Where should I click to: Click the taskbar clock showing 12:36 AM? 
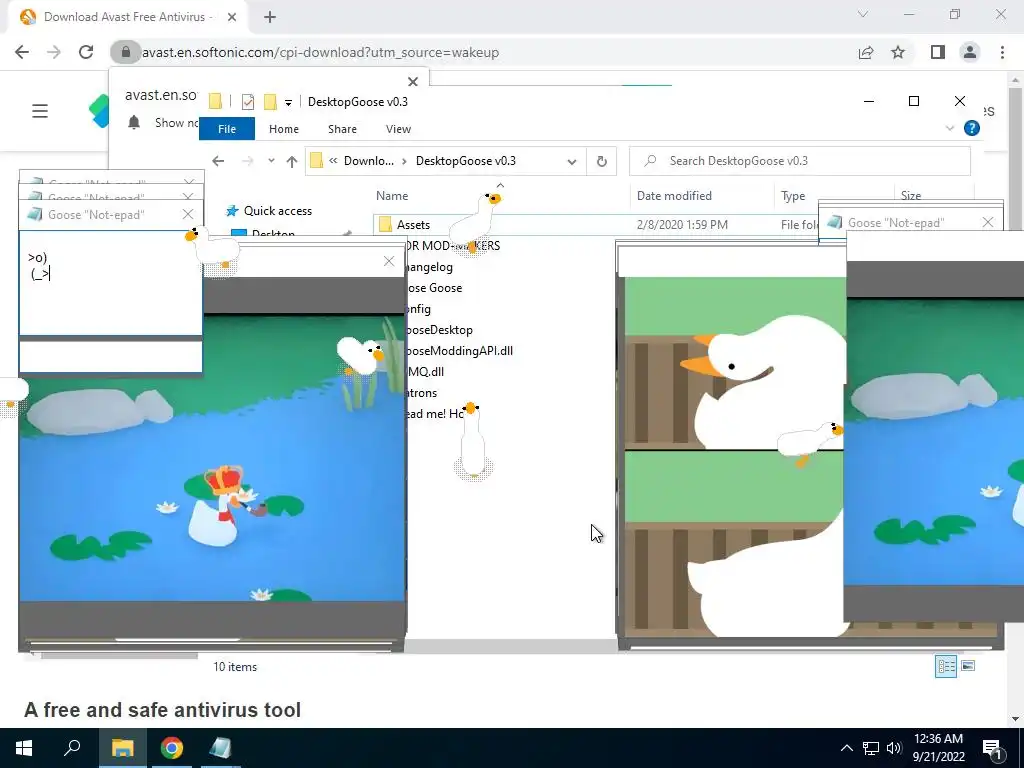(x=938, y=748)
